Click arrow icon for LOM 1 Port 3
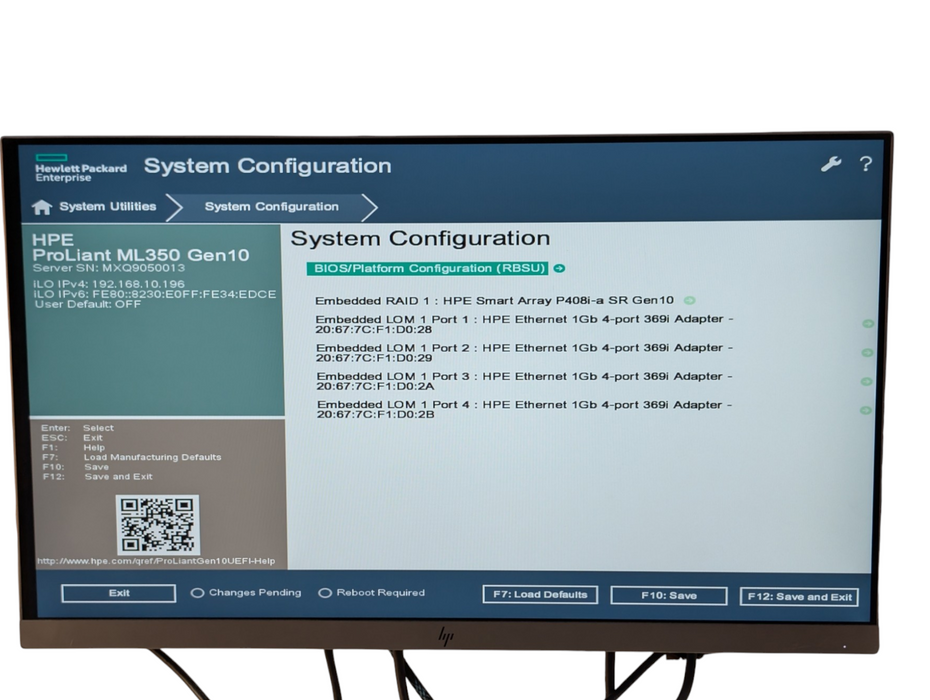930x700 pixels. coord(867,381)
